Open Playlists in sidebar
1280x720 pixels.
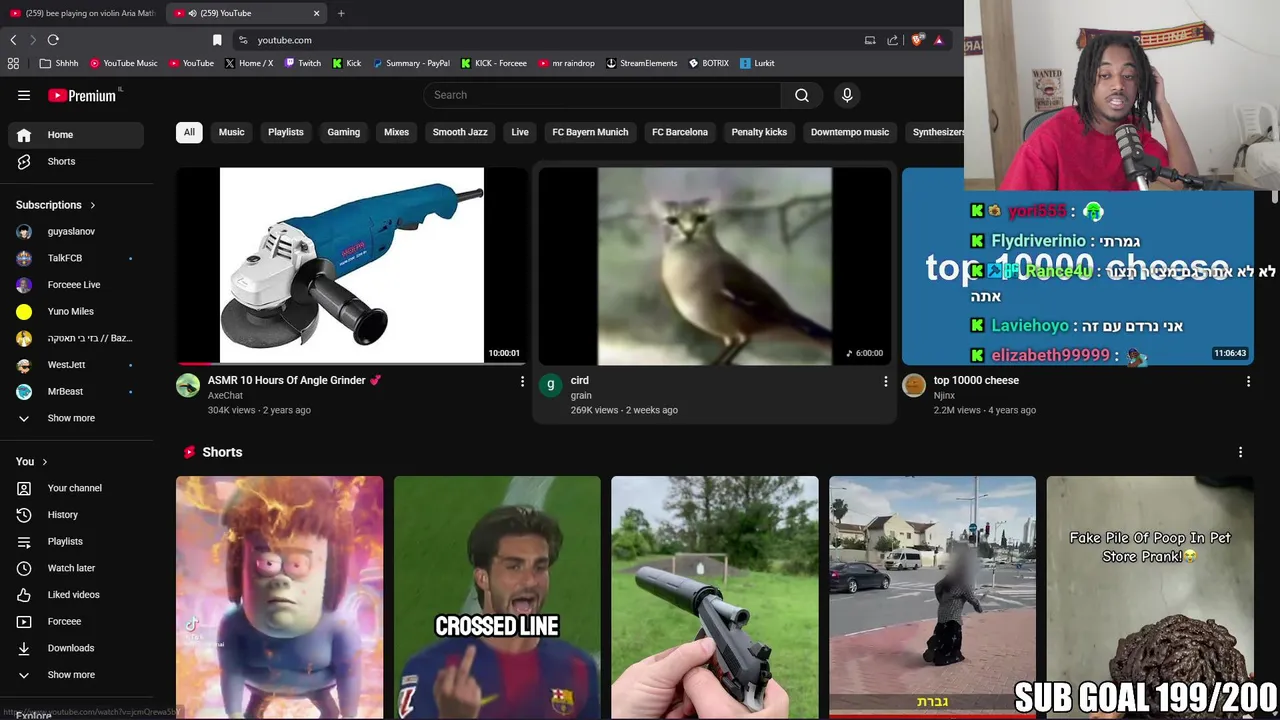point(76,541)
